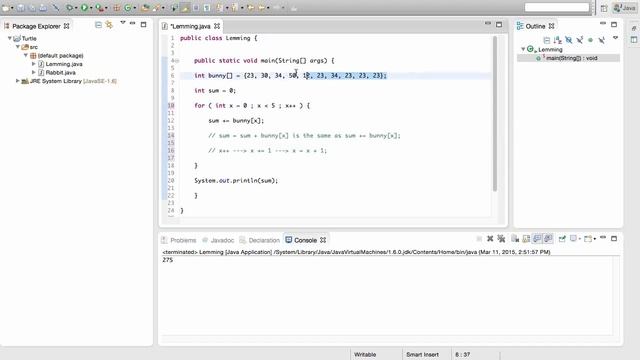Image resolution: width=640 pixels, height=360 pixels.
Task: Expand JRE System Library node
Action: click(18, 81)
